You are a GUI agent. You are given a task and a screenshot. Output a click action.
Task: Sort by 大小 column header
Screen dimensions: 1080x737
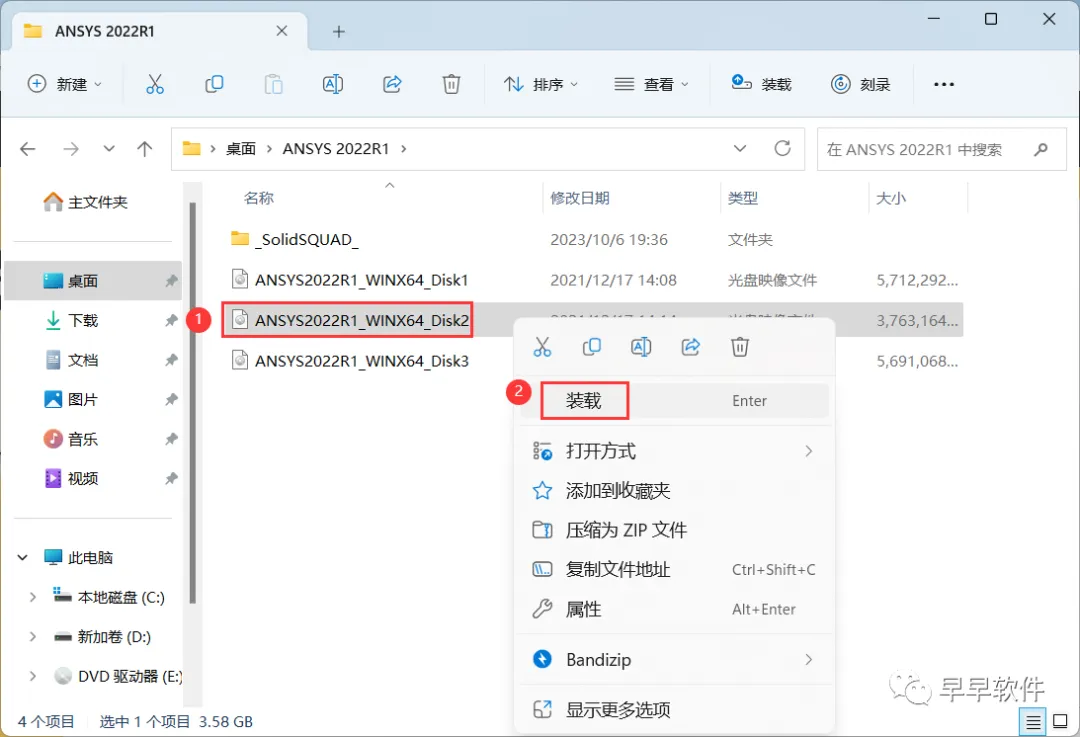click(x=891, y=198)
